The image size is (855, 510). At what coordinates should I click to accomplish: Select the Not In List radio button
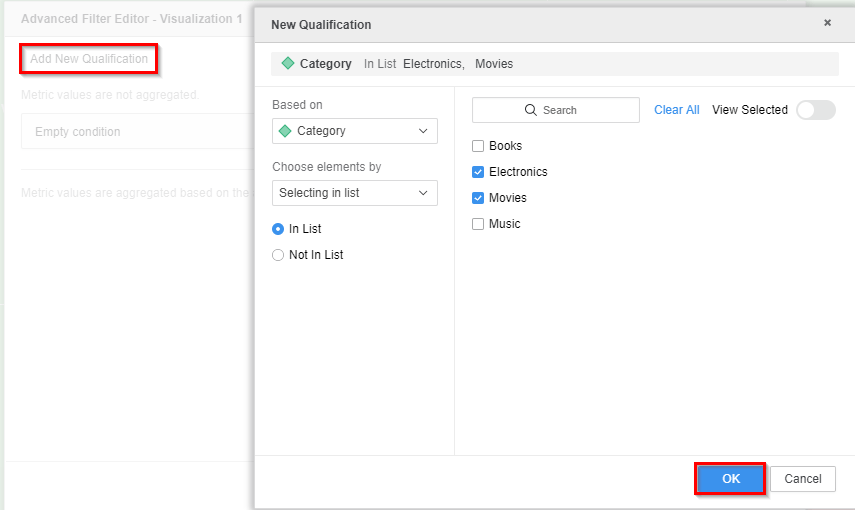click(x=278, y=255)
